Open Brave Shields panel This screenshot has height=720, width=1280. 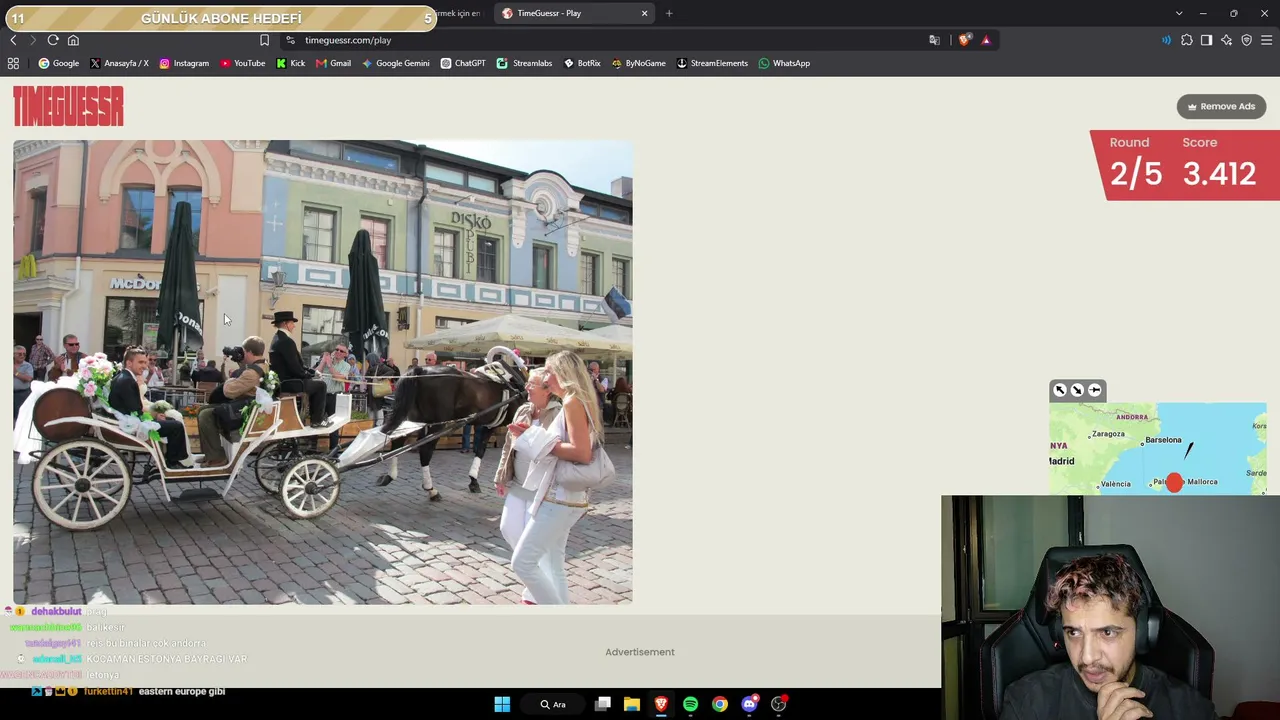point(964,40)
